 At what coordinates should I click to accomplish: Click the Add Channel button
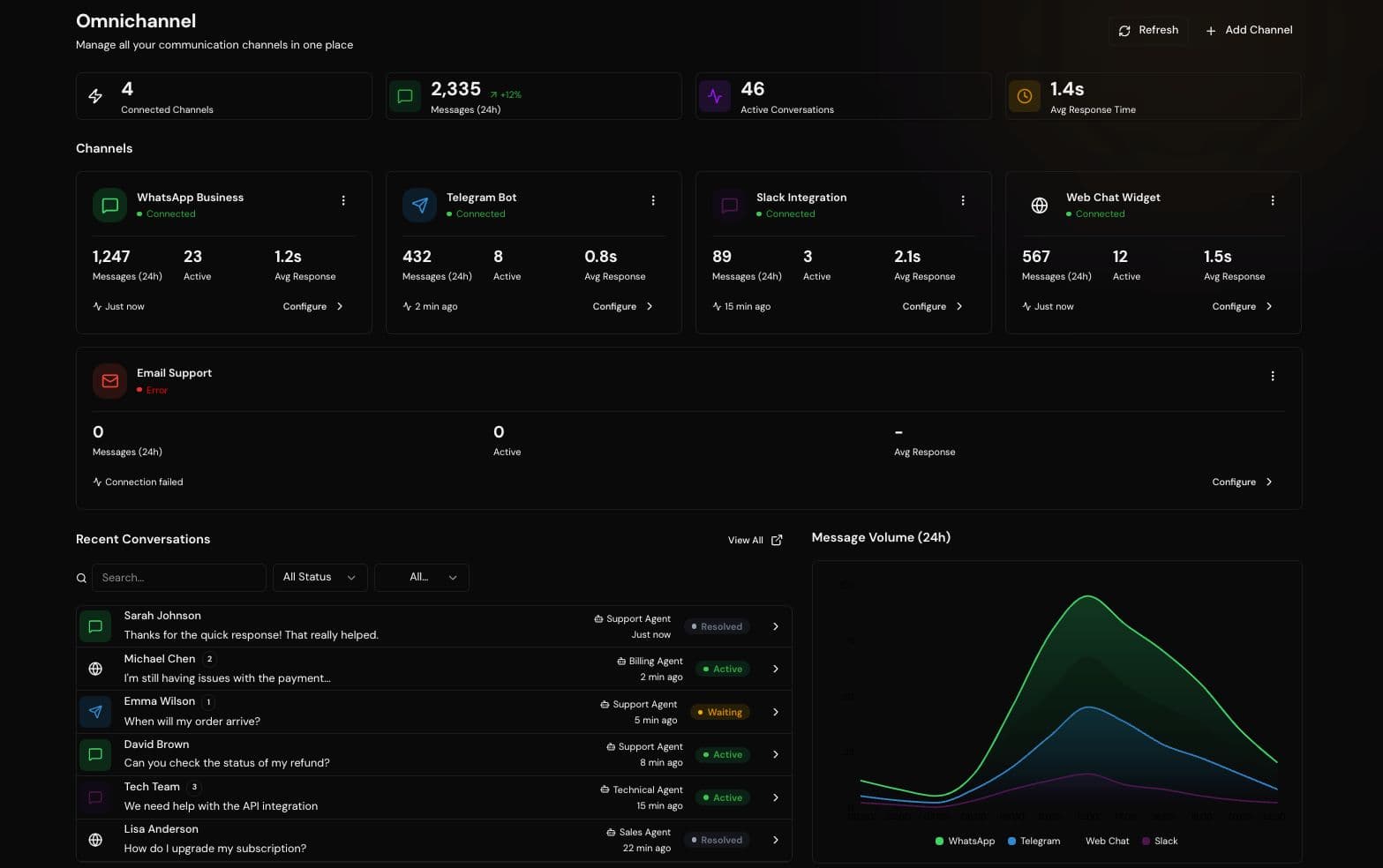click(1249, 30)
